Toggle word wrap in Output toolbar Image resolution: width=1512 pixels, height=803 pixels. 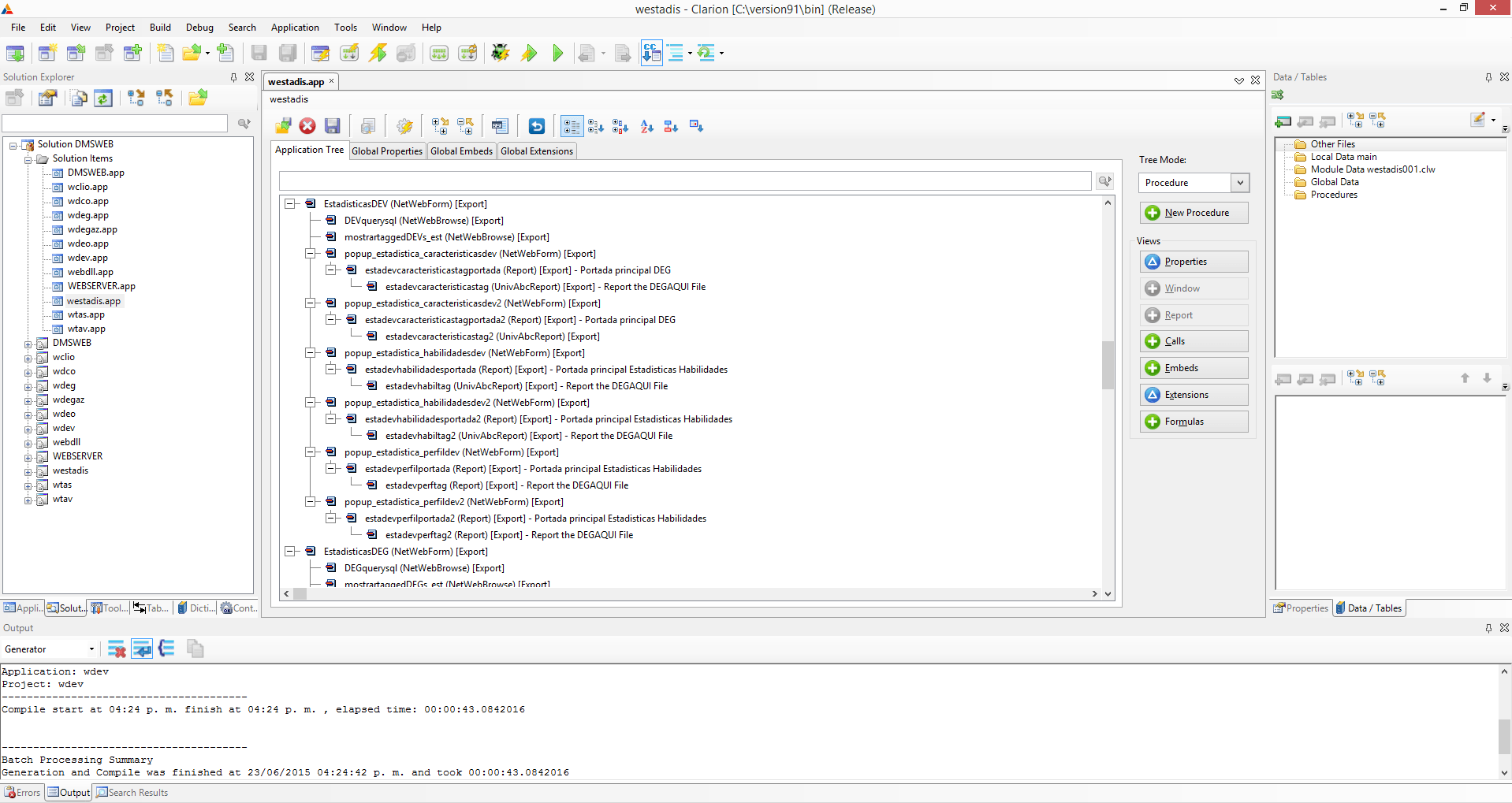click(142, 649)
